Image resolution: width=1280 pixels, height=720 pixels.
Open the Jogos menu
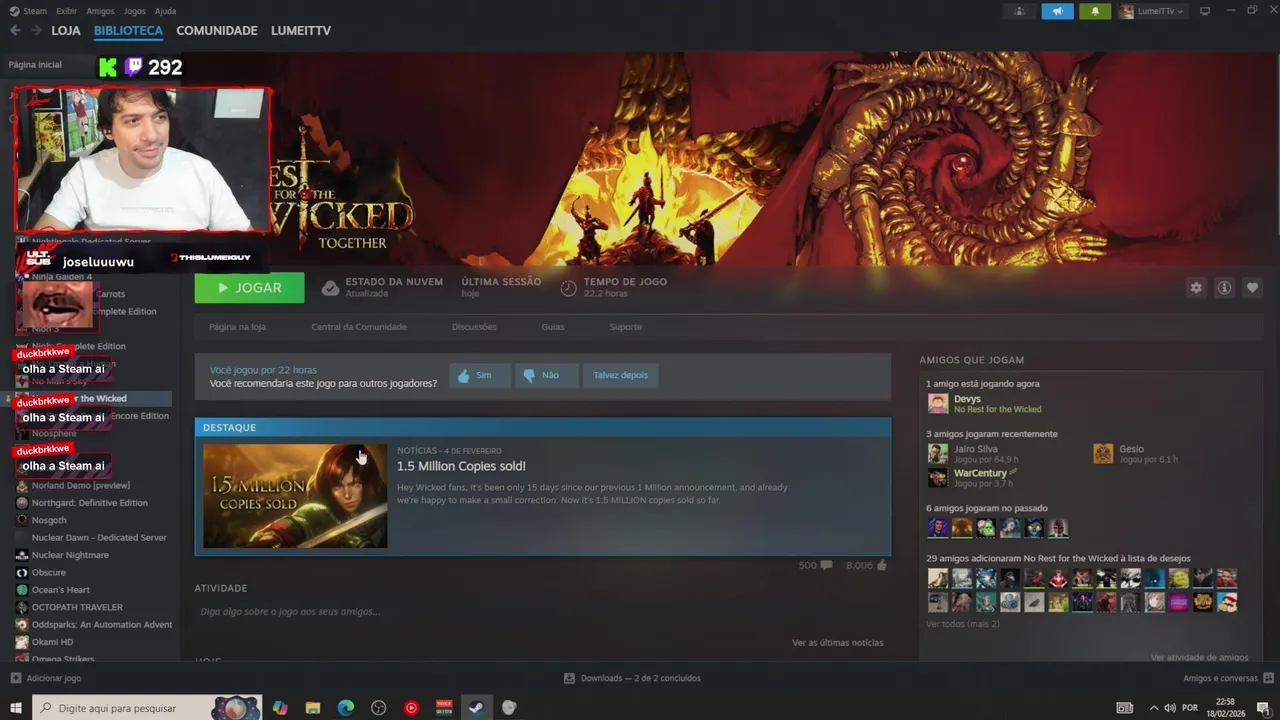click(x=134, y=11)
